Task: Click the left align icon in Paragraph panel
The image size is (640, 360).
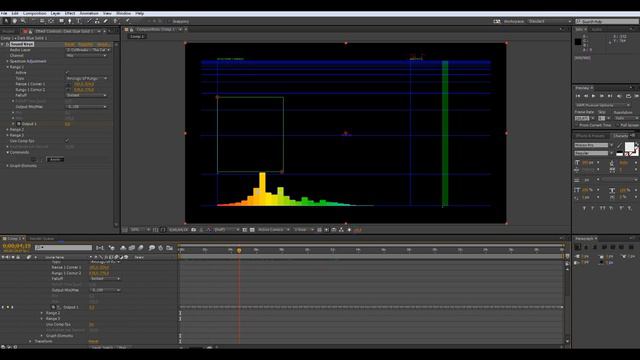Action: 578,247
